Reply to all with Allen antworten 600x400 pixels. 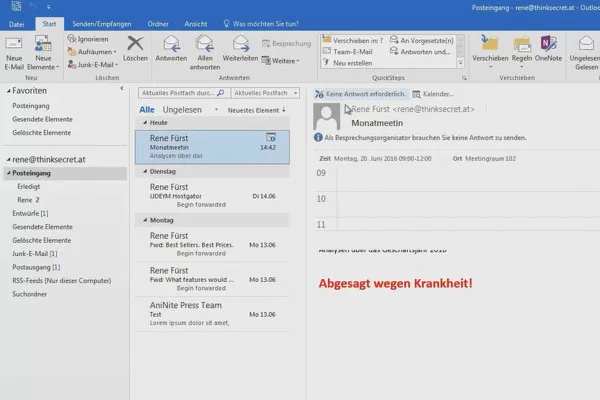[x=205, y=53]
